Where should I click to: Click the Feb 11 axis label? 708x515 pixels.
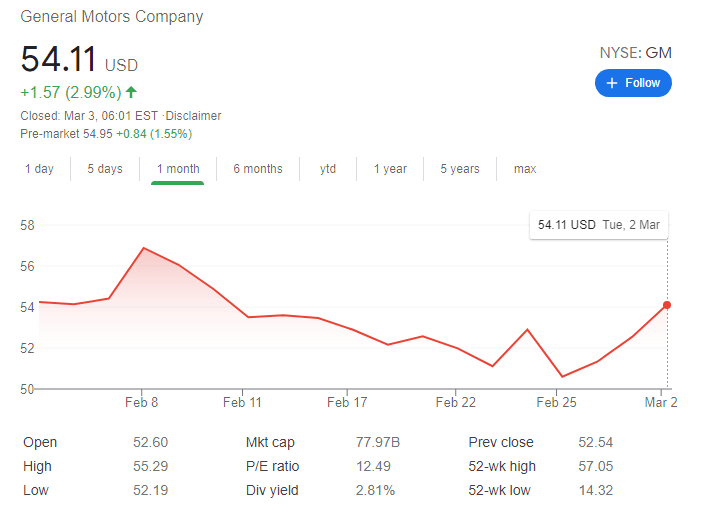[242, 402]
